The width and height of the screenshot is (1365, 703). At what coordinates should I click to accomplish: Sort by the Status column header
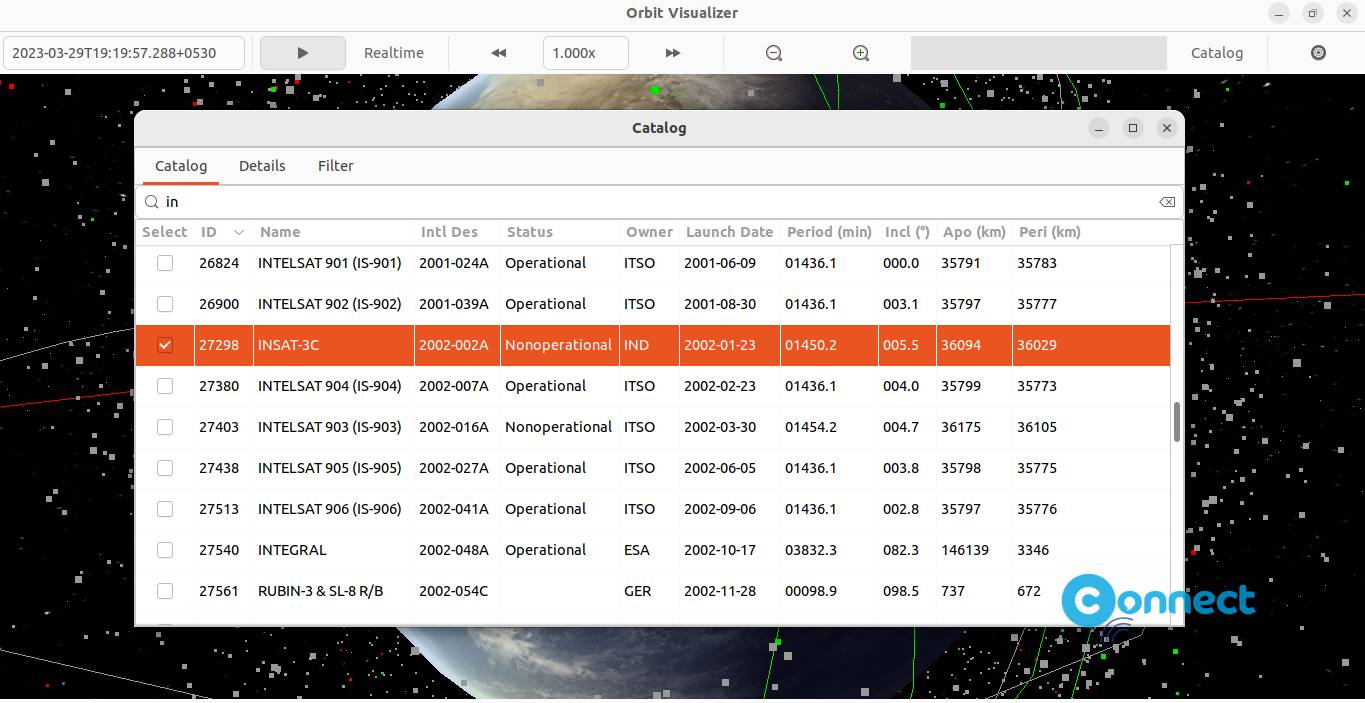[x=560, y=232]
